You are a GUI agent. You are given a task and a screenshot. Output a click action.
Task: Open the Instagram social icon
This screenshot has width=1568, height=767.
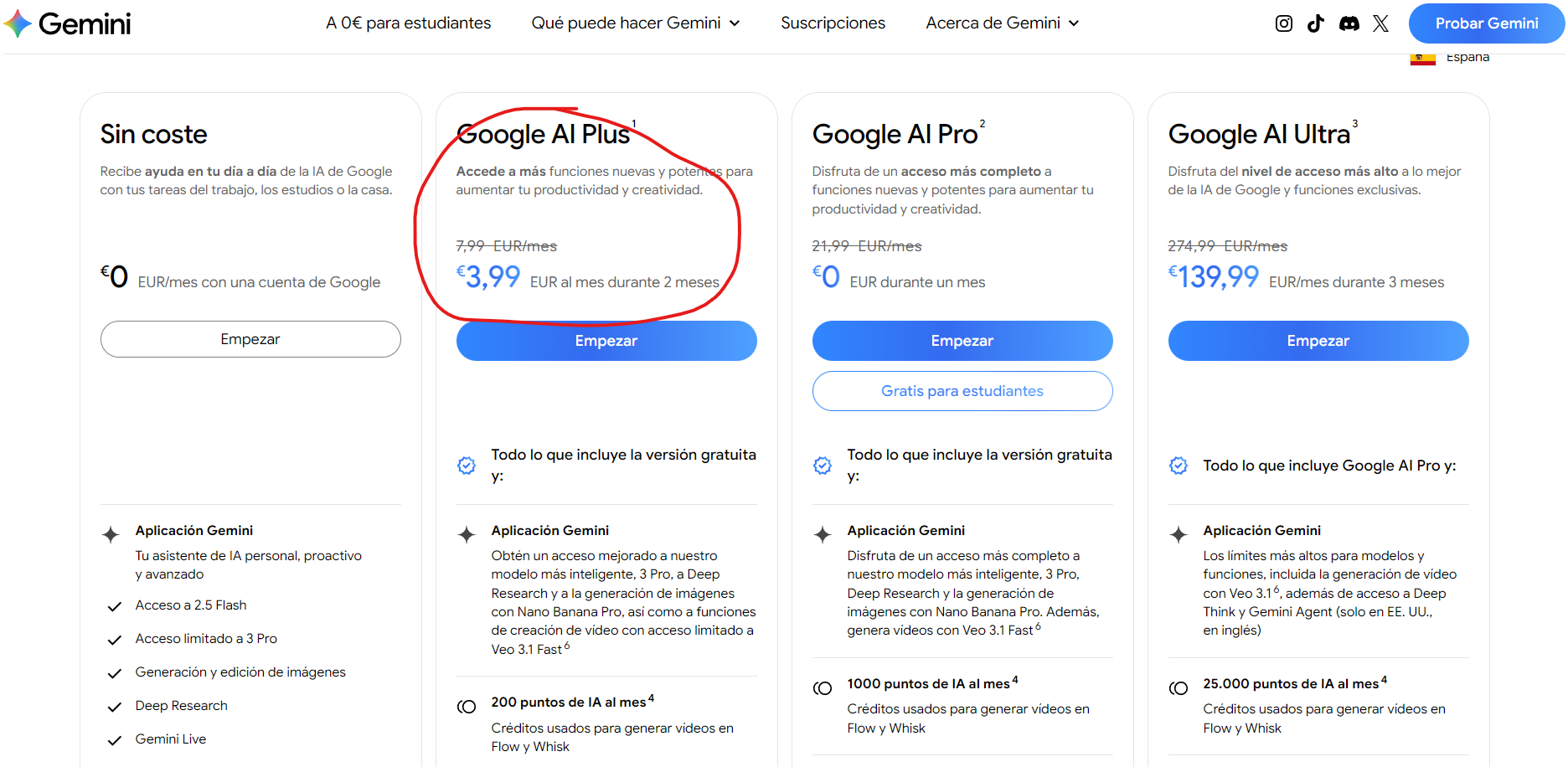(x=1283, y=23)
